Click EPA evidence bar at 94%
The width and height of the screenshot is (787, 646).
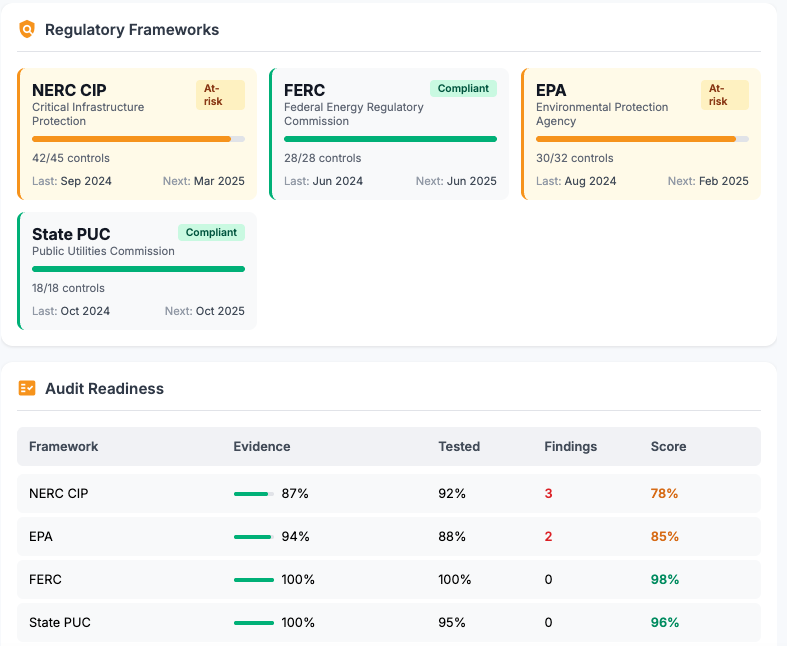click(254, 537)
